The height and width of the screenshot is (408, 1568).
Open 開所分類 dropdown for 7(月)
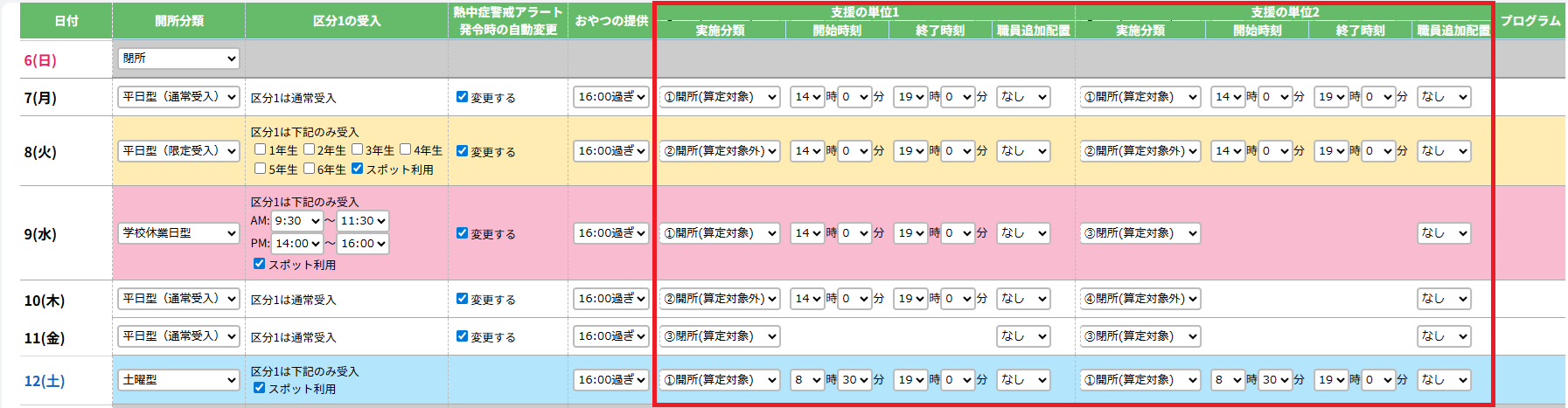[x=178, y=97]
